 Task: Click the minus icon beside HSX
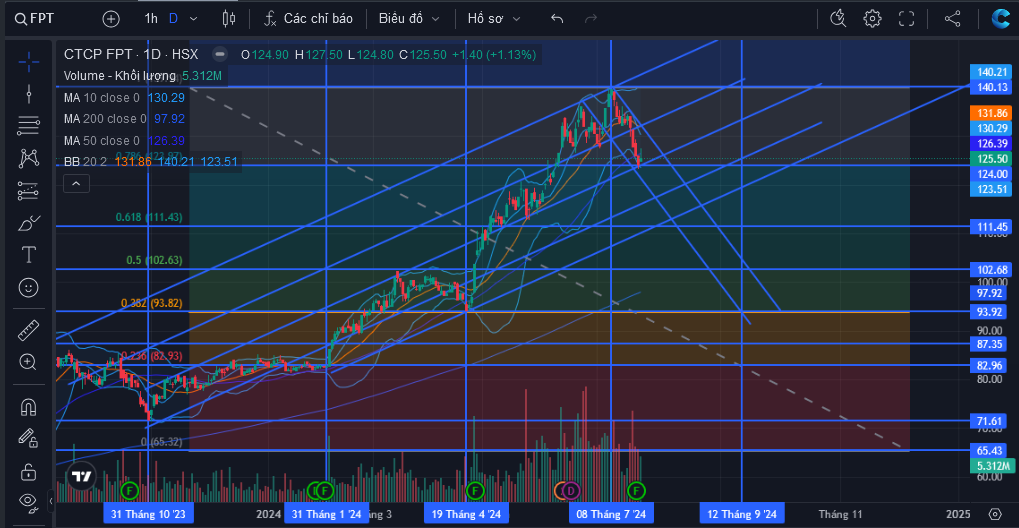pyautogui.click(x=220, y=54)
